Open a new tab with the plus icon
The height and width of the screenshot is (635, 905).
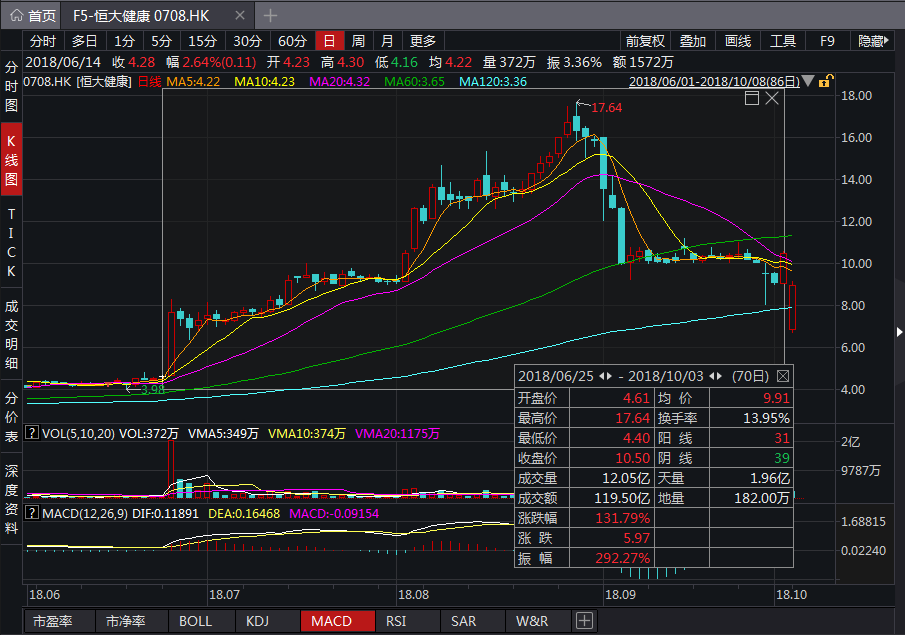tap(271, 16)
